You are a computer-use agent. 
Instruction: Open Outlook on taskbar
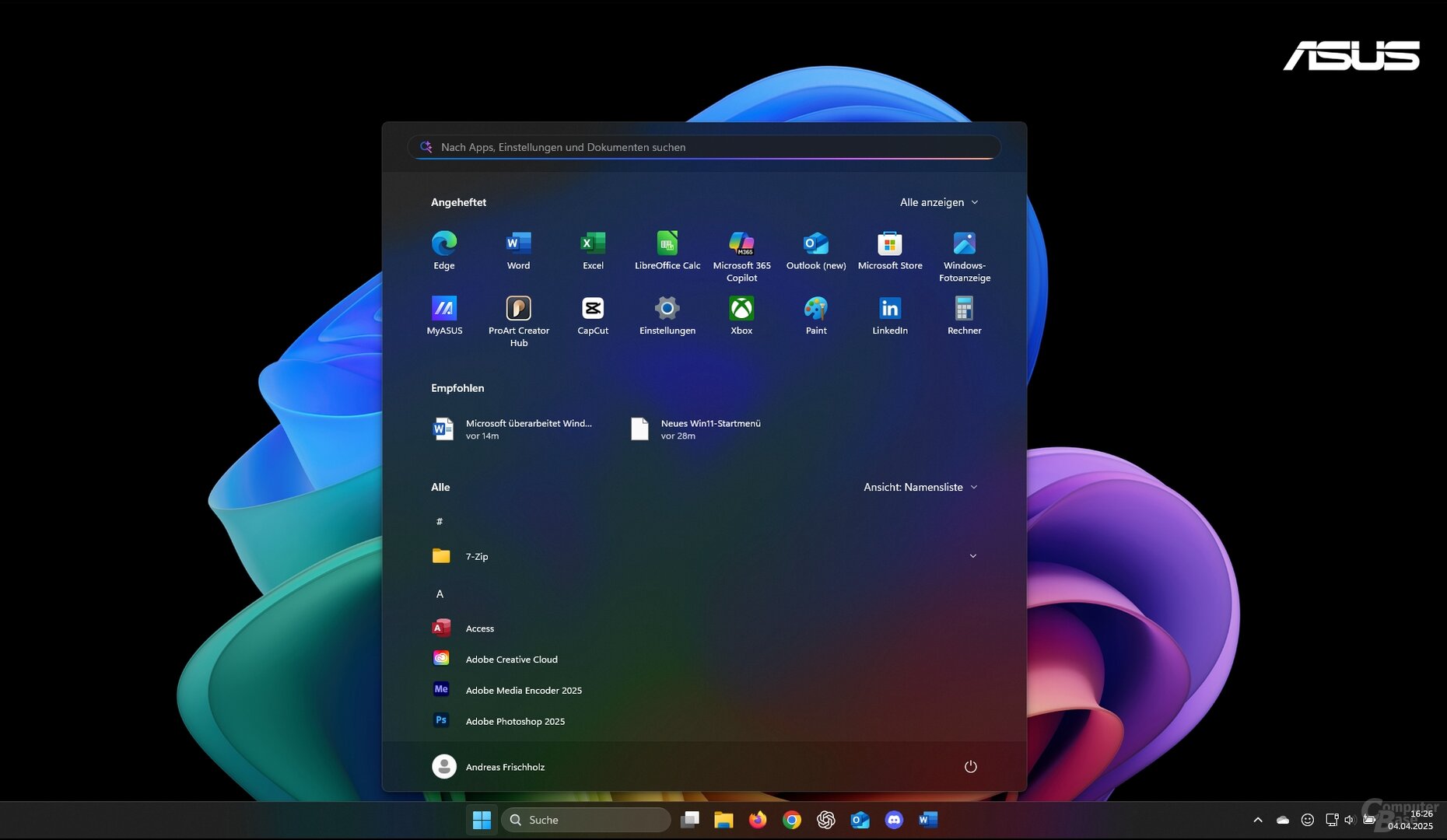tap(860, 820)
